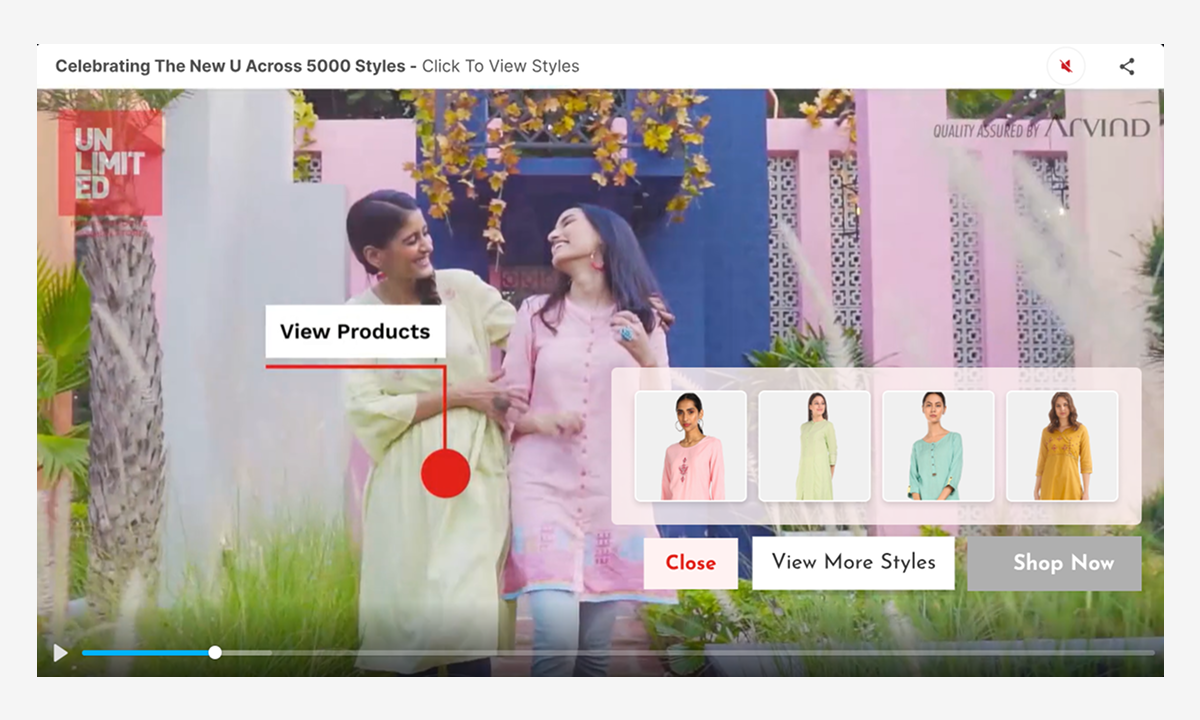Click the View More Styles button
The width and height of the screenshot is (1200, 720).
tap(853, 563)
